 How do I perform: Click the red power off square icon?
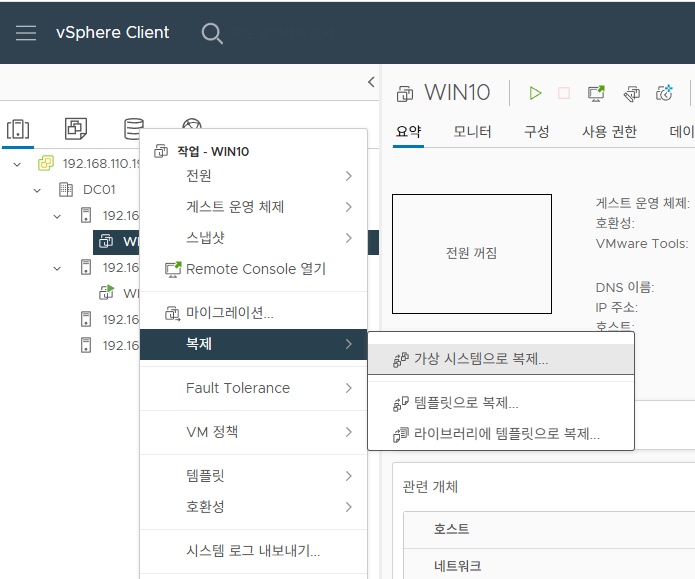[x=564, y=93]
